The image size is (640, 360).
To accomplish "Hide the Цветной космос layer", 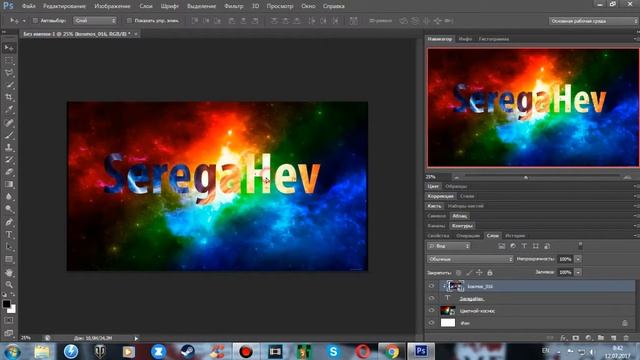I will click(x=431, y=311).
